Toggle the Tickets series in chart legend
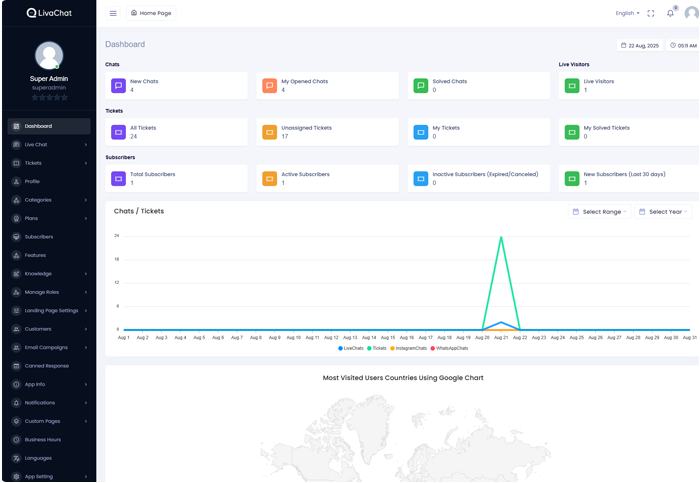This screenshot has height=483, width=700. coord(380,348)
